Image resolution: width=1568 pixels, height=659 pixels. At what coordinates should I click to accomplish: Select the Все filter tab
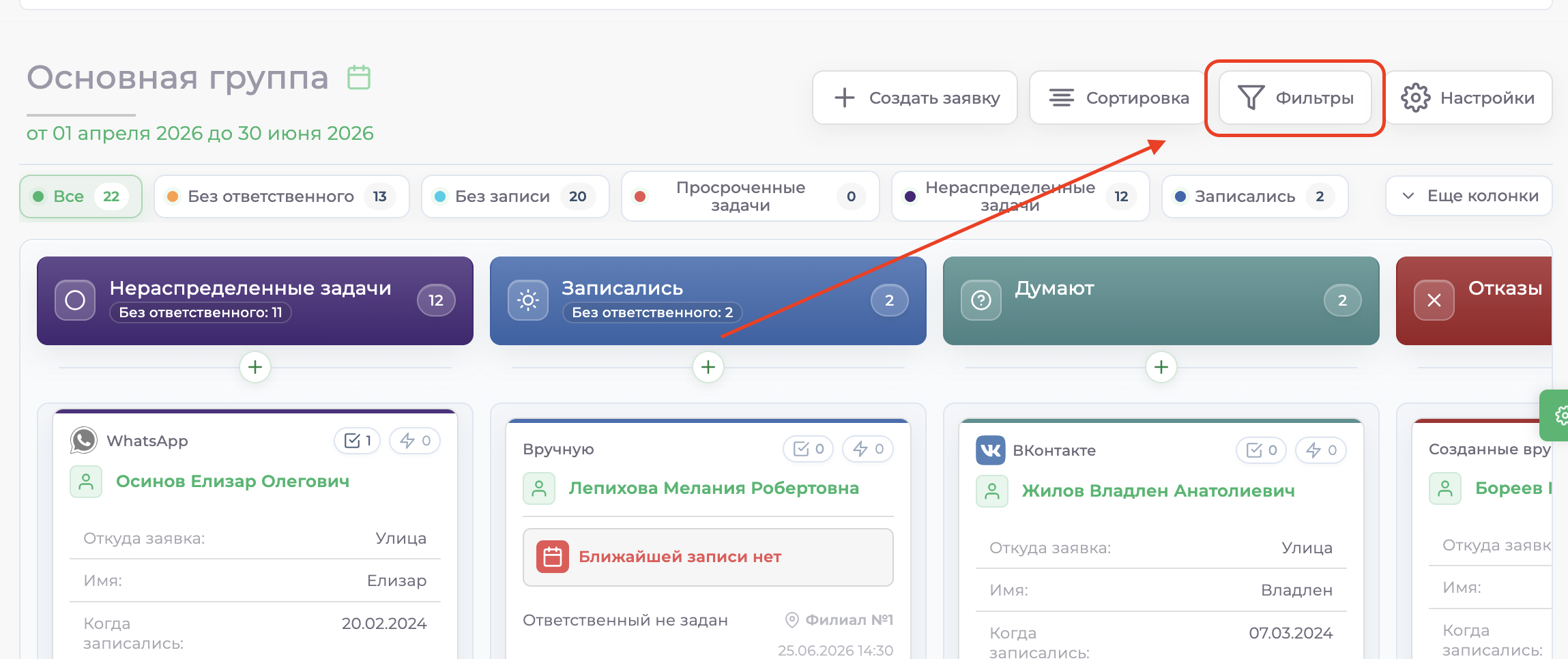tap(81, 196)
